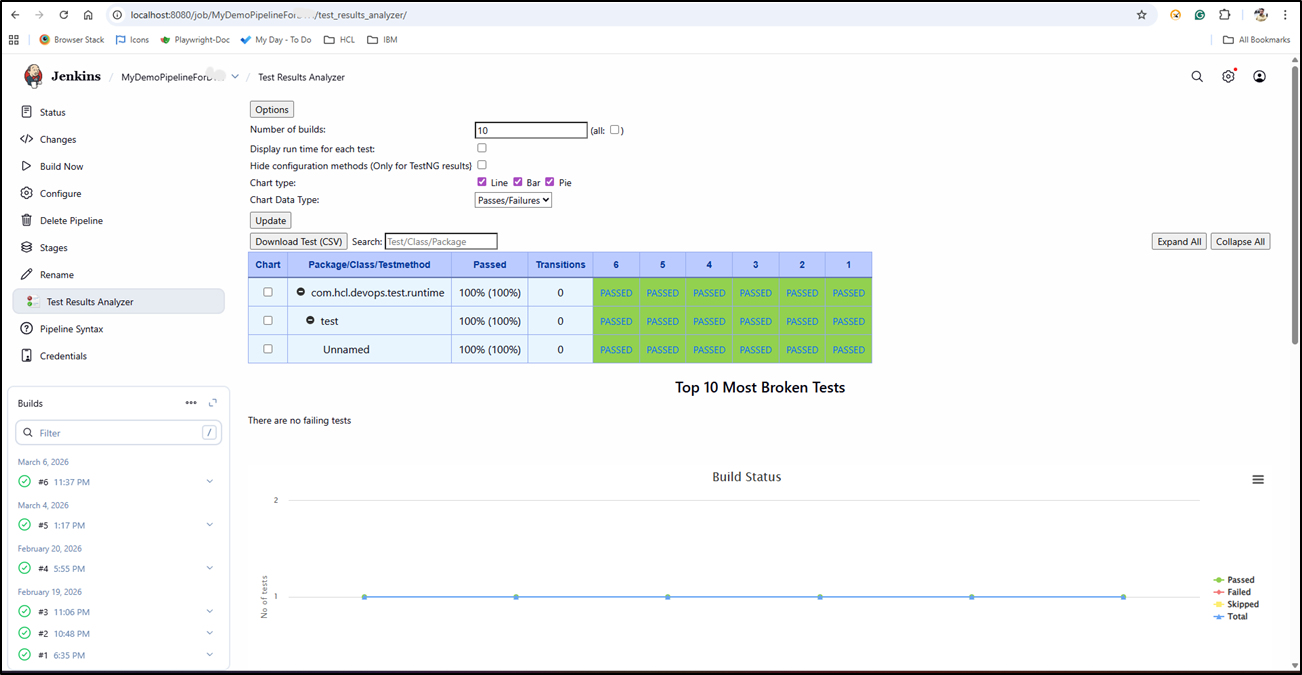Click the build #4 success status icon
Image resolution: width=1302 pixels, height=675 pixels.
click(25, 568)
